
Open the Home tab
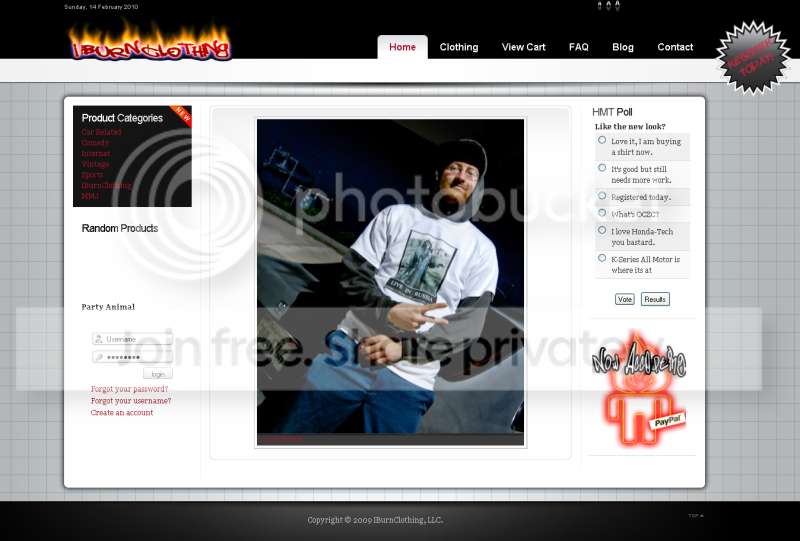click(402, 47)
